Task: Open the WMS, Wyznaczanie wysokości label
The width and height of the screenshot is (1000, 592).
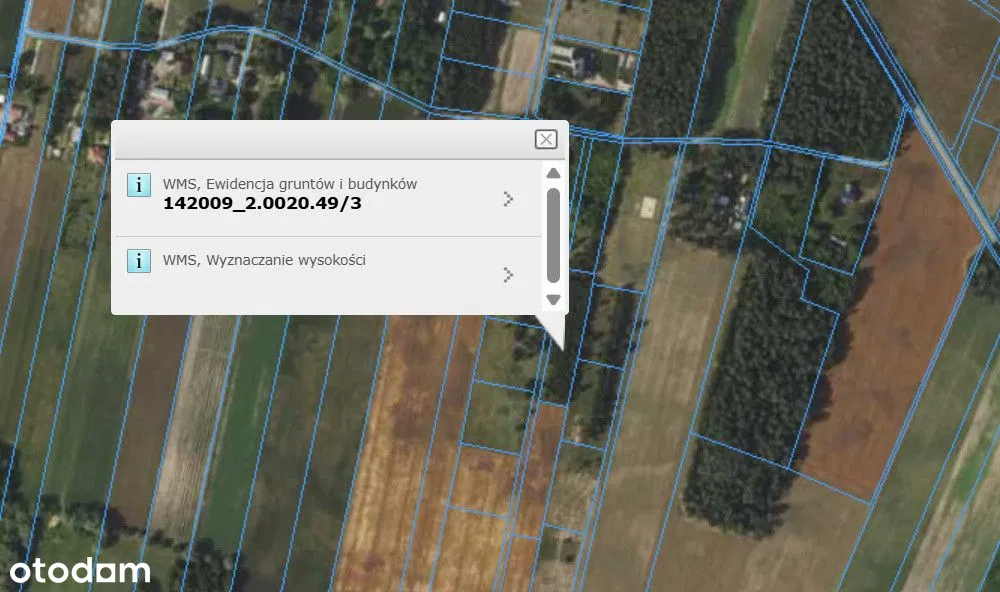Action: [x=264, y=260]
